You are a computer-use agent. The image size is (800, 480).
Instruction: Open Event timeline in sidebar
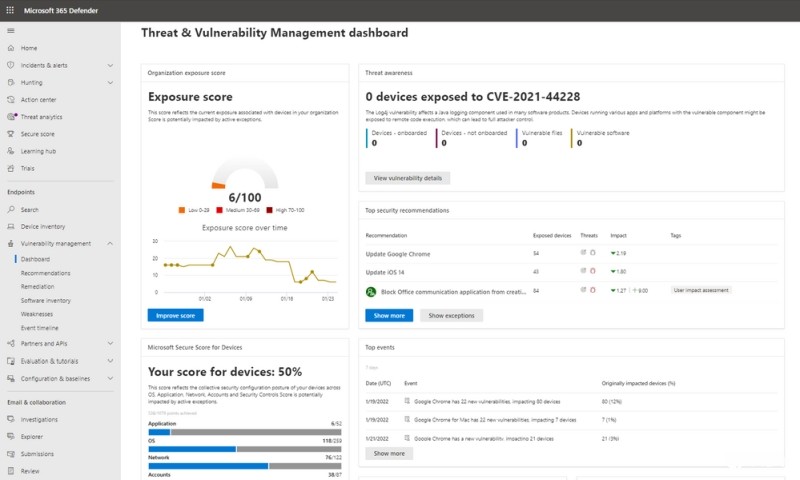pos(39,328)
